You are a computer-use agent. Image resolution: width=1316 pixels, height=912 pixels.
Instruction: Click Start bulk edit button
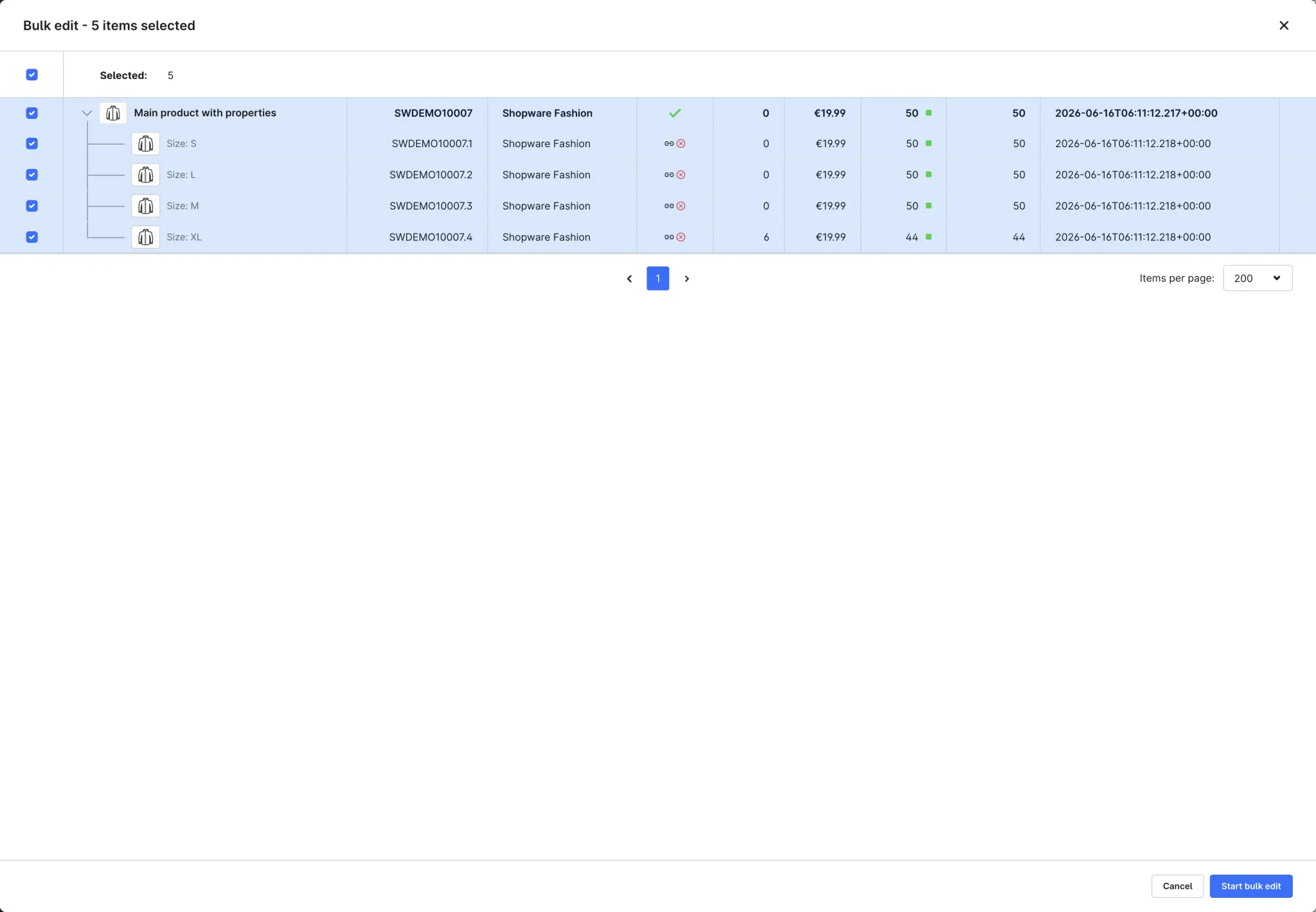click(x=1250, y=886)
